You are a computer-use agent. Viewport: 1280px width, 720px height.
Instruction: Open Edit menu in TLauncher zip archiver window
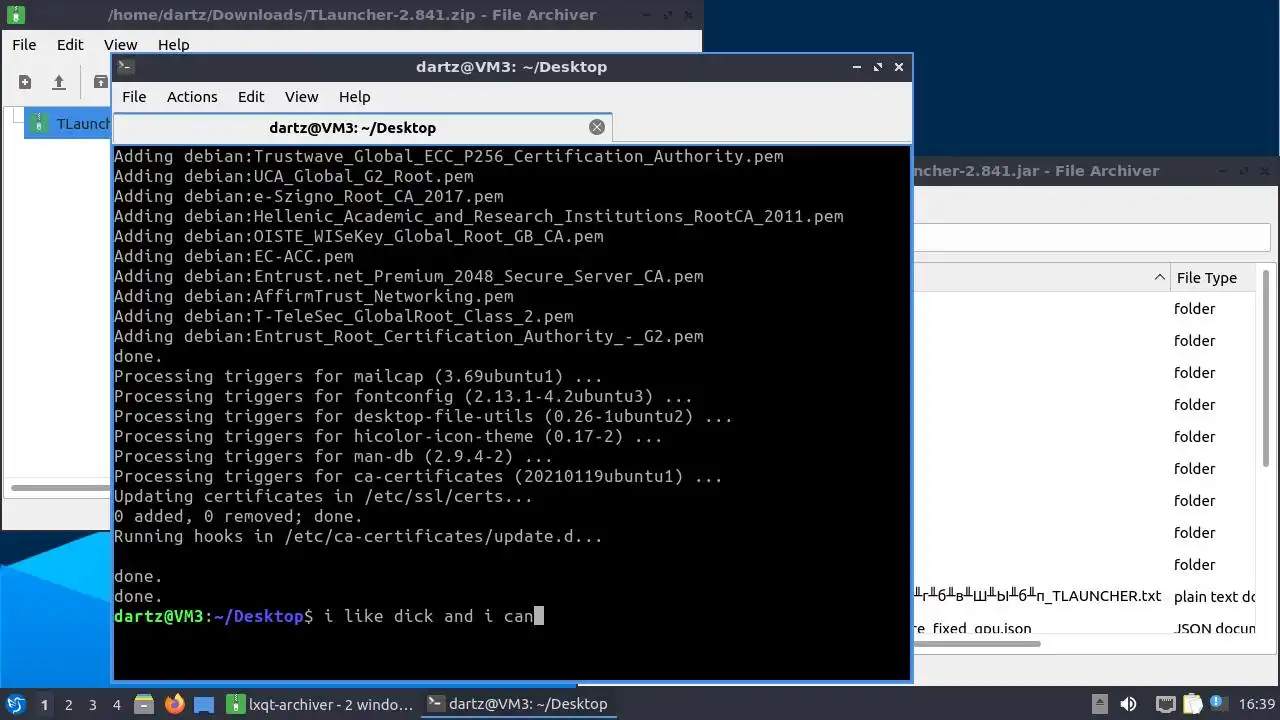pos(70,45)
